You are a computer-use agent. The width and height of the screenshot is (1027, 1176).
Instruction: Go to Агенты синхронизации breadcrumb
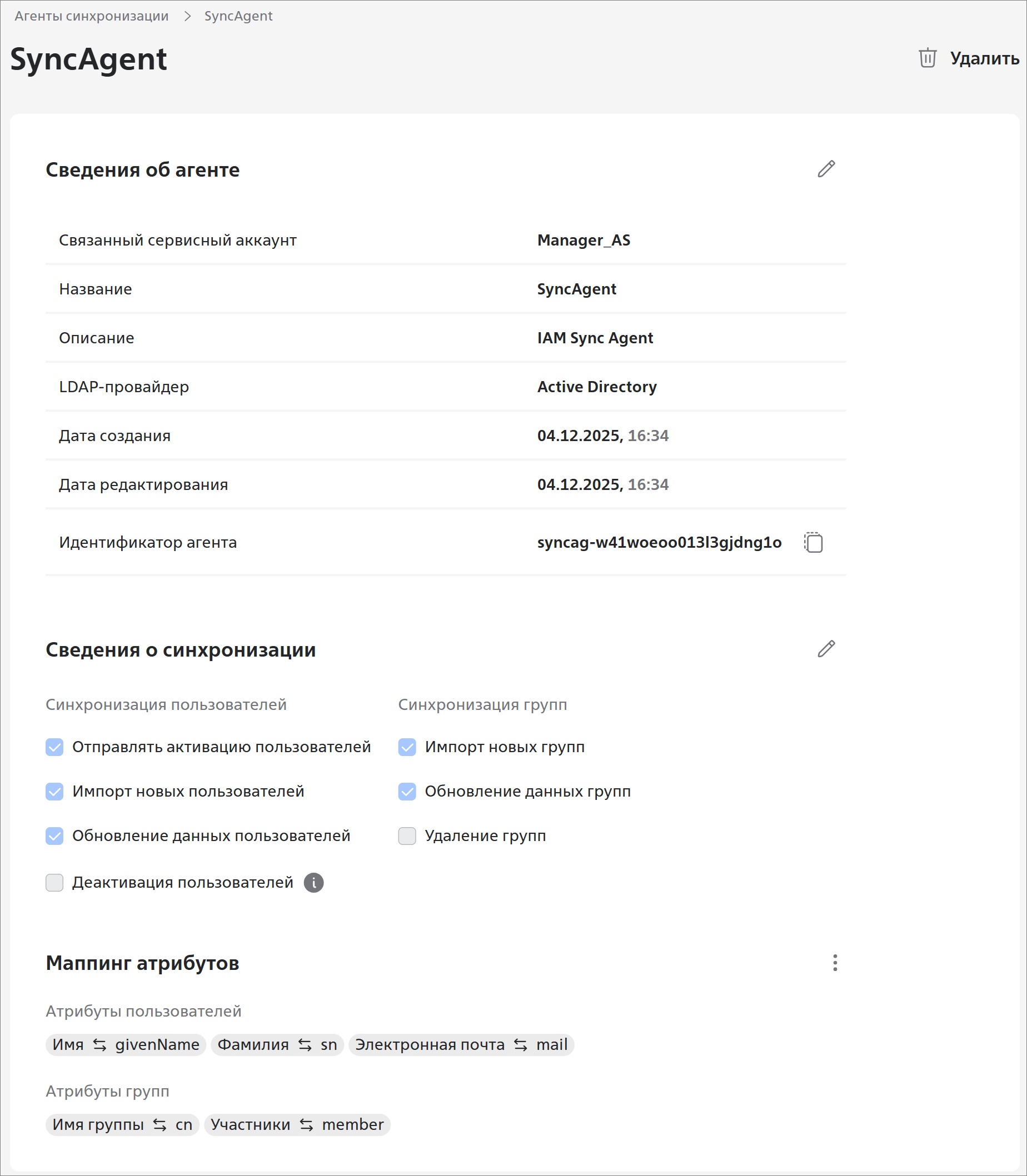point(92,16)
